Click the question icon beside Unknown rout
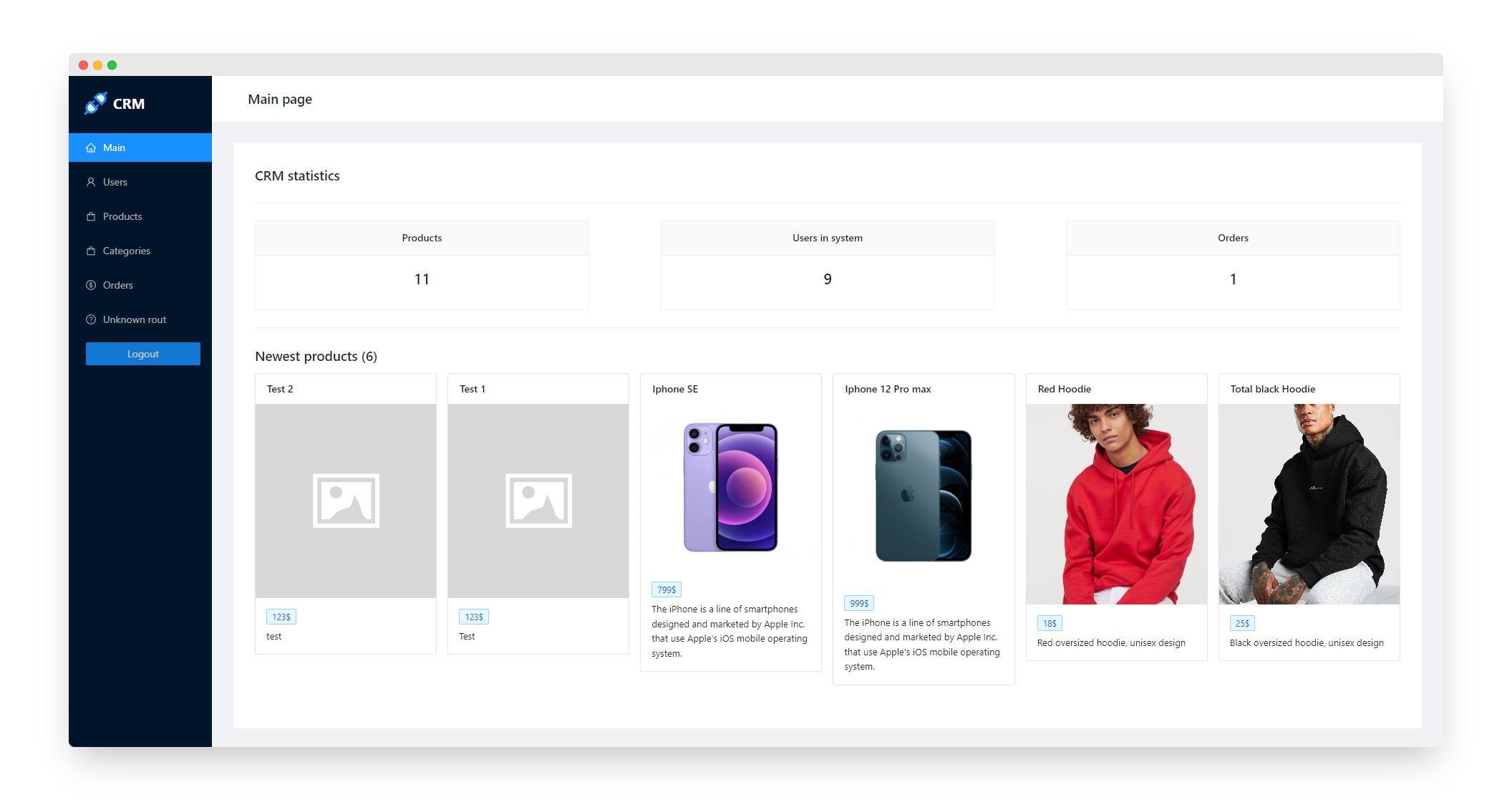Screen dimensions: 1512x800 pyautogui.click(x=91, y=319)
